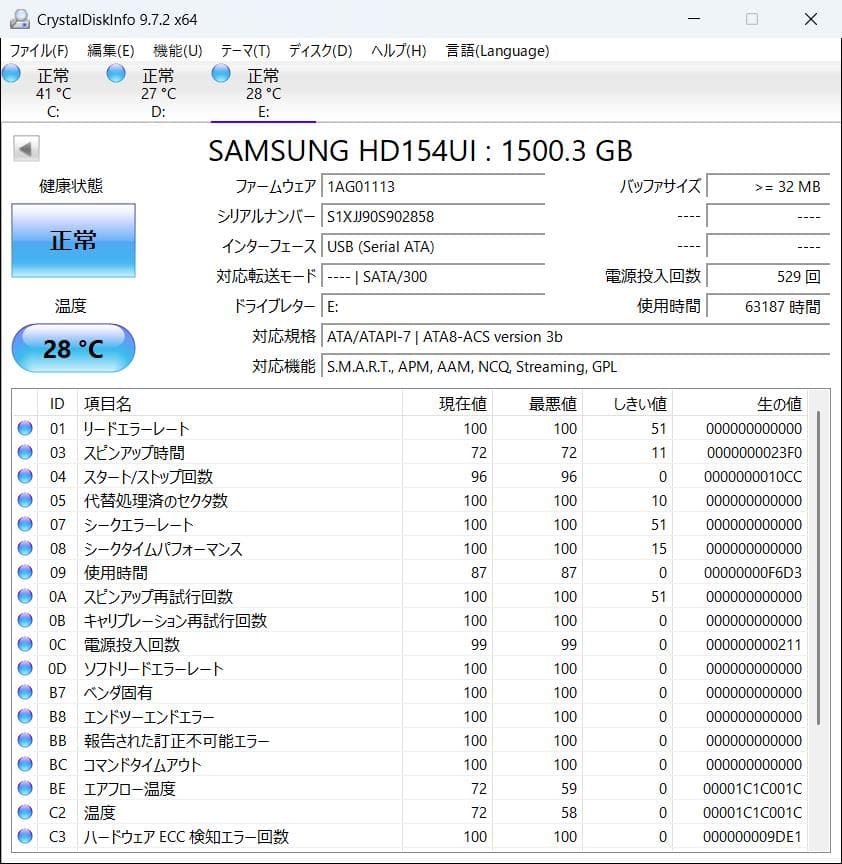Select raw value 0000000010CC
Viewport: 842px width, 864px height.
pos(753,477)
